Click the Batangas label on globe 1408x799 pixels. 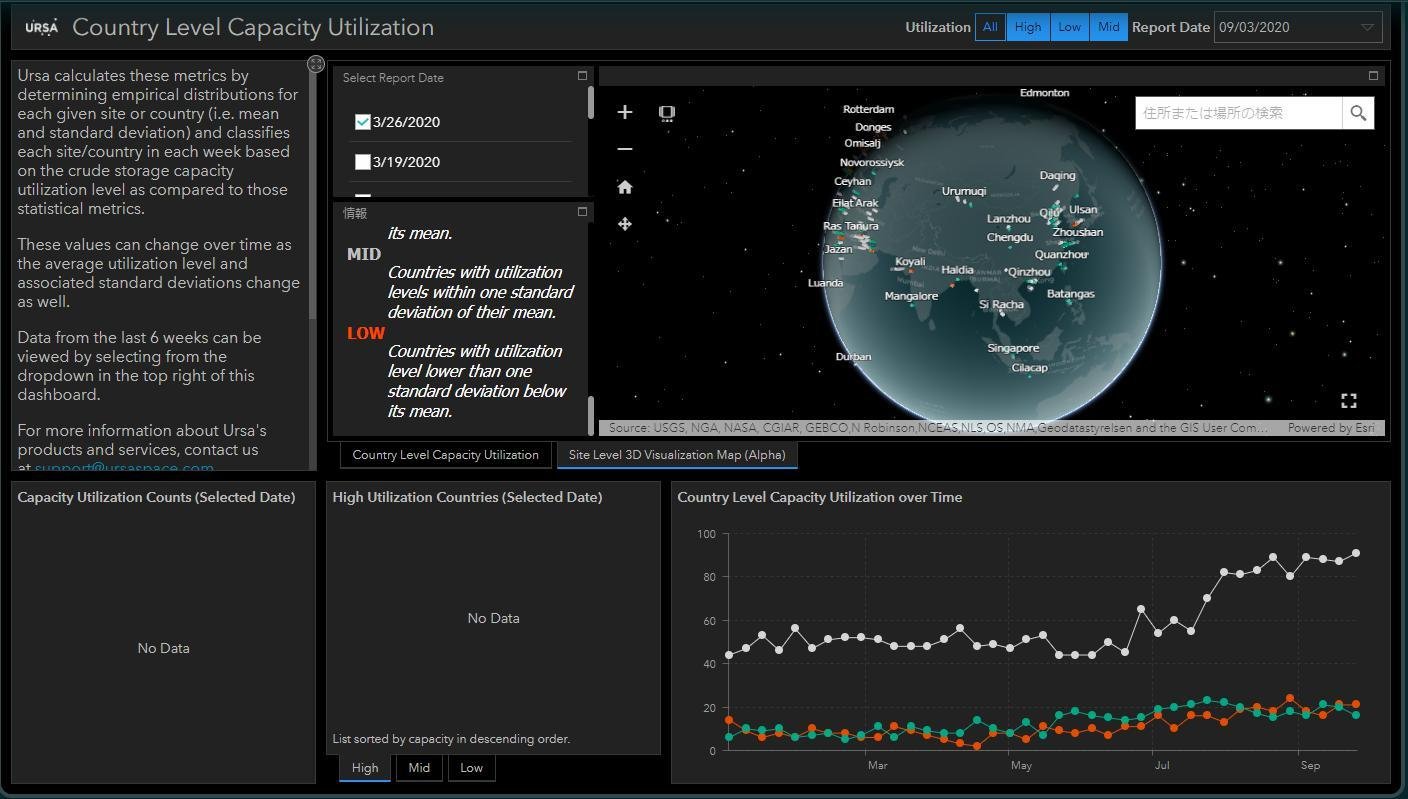[1071, 294]
